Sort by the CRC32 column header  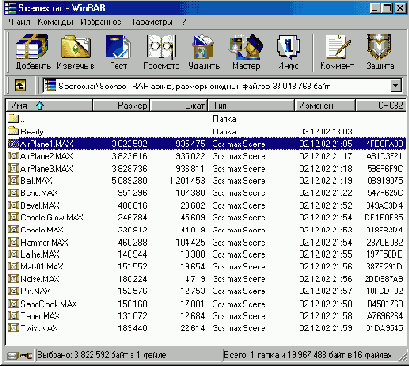tap(381, 106)
